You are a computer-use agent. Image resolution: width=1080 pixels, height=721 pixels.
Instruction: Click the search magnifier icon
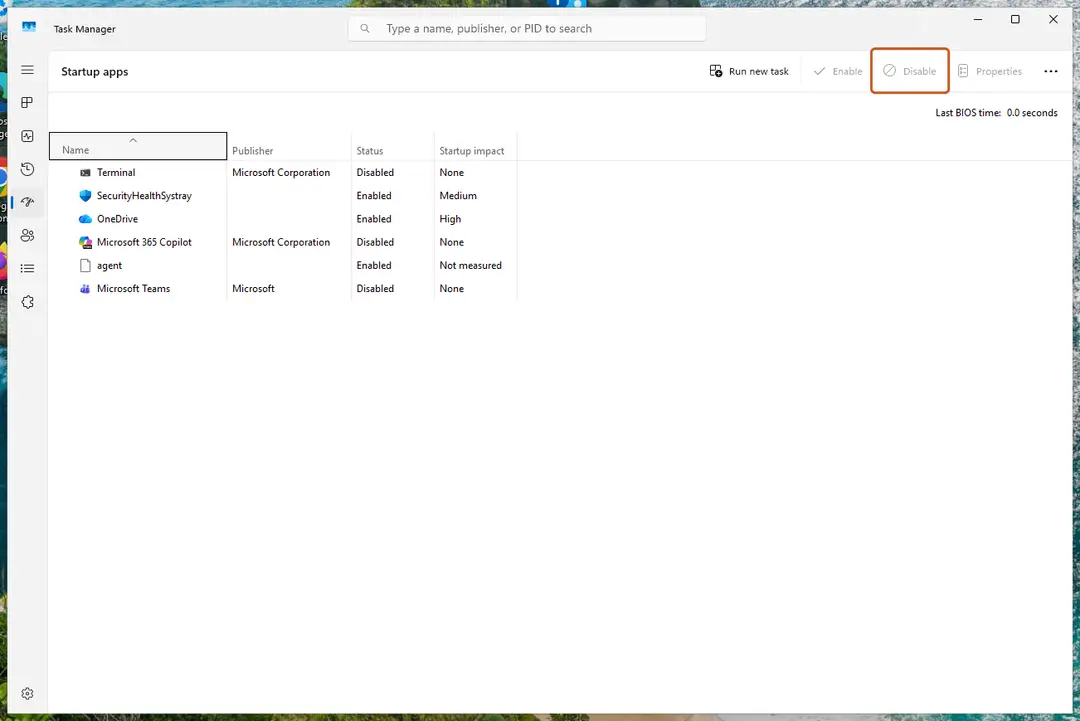pyautogui.click(x=365, y=28)
